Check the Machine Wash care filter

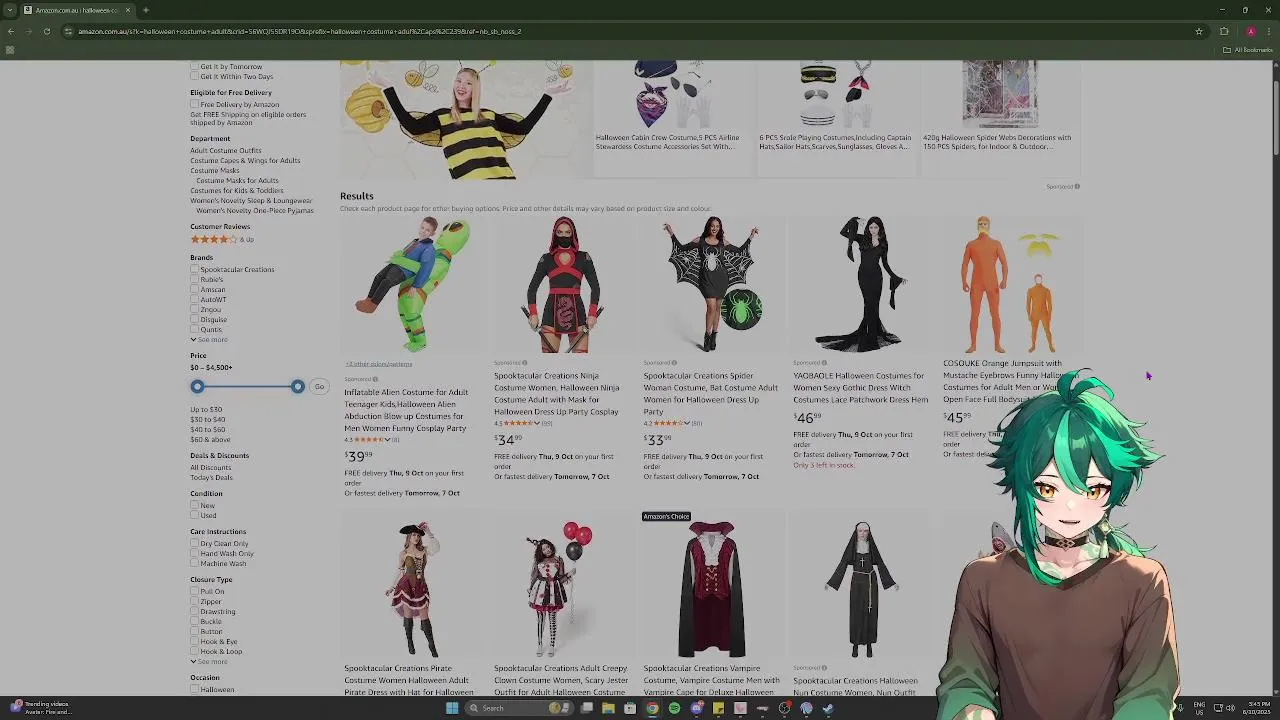click(x=194, y=563)
